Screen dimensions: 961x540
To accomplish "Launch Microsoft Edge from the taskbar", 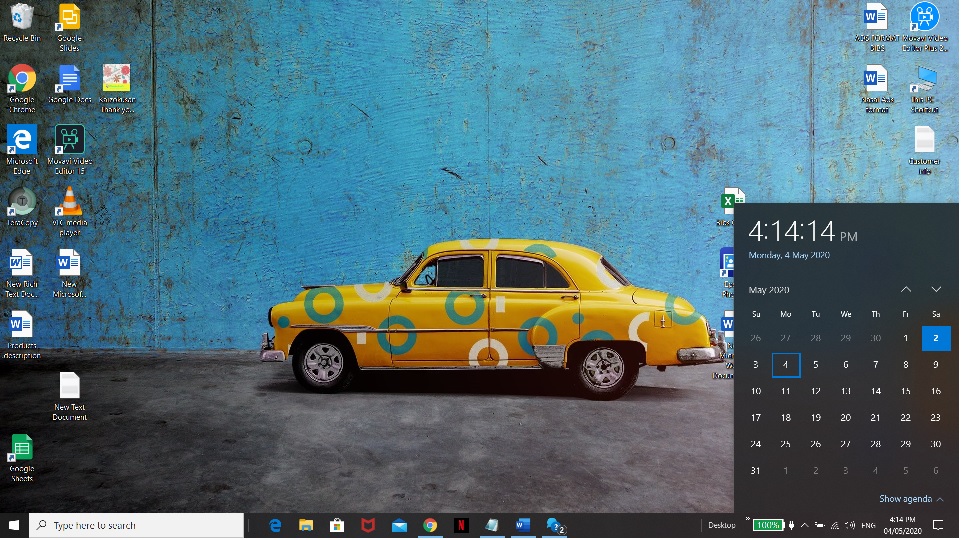I will pyautogui.click(x=275, y=526).
